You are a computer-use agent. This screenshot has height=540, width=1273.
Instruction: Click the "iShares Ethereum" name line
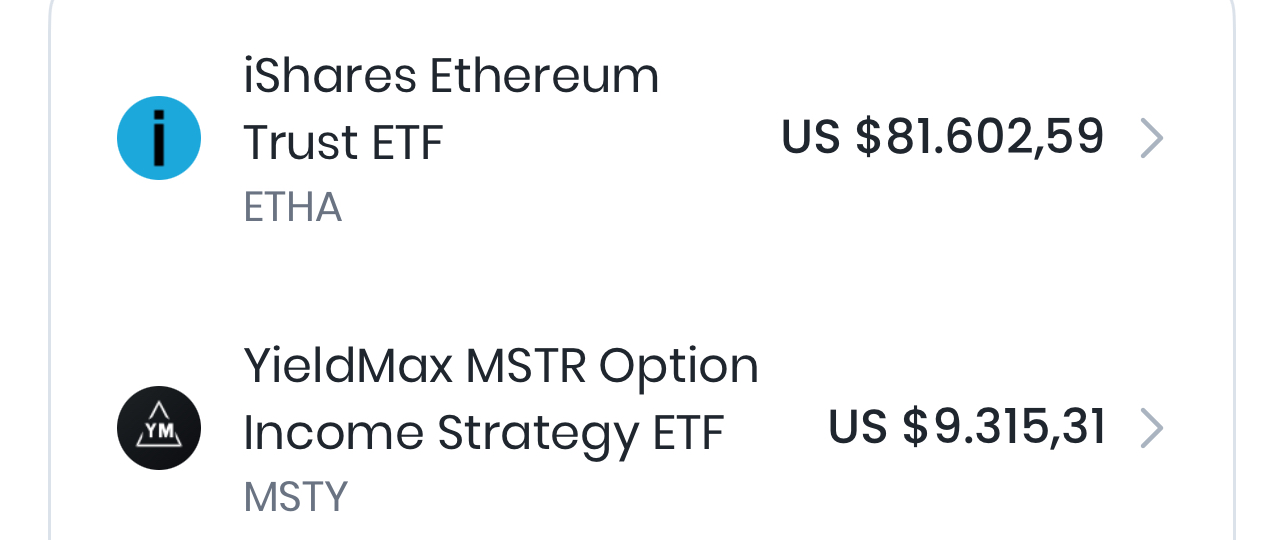click(x=451, y=76)
